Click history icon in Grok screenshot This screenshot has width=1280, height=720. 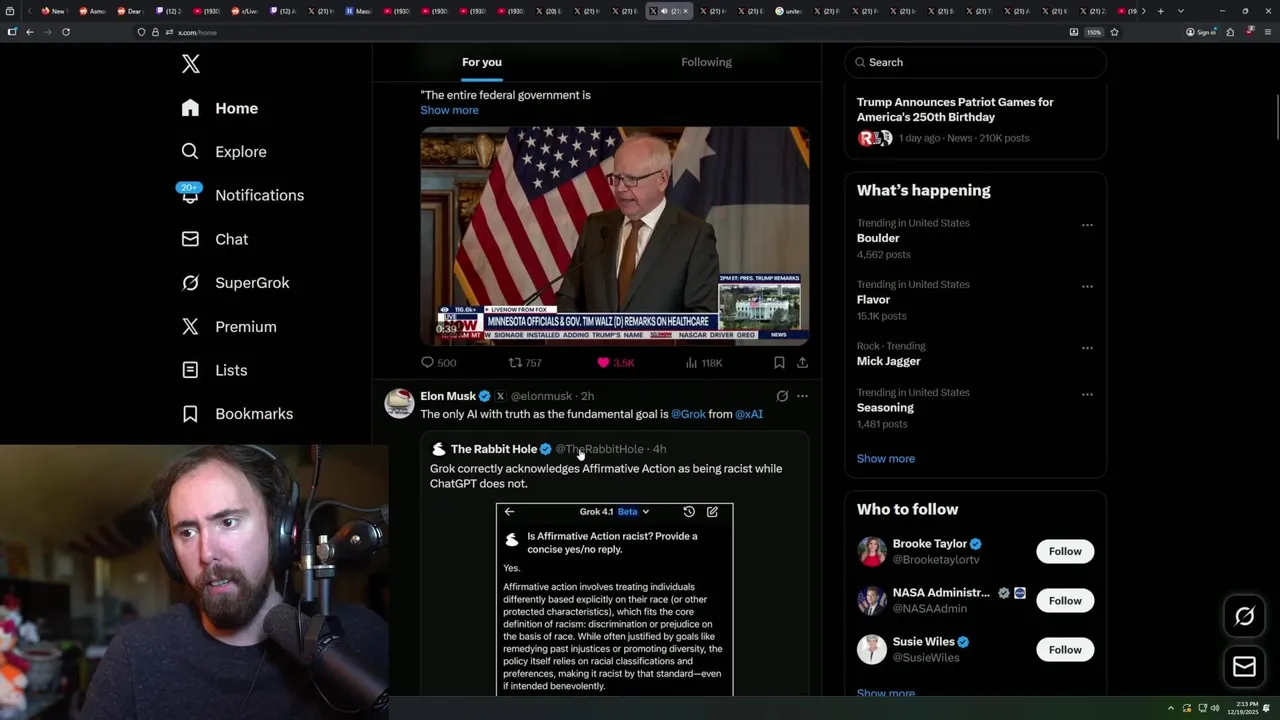coord(689,512)
